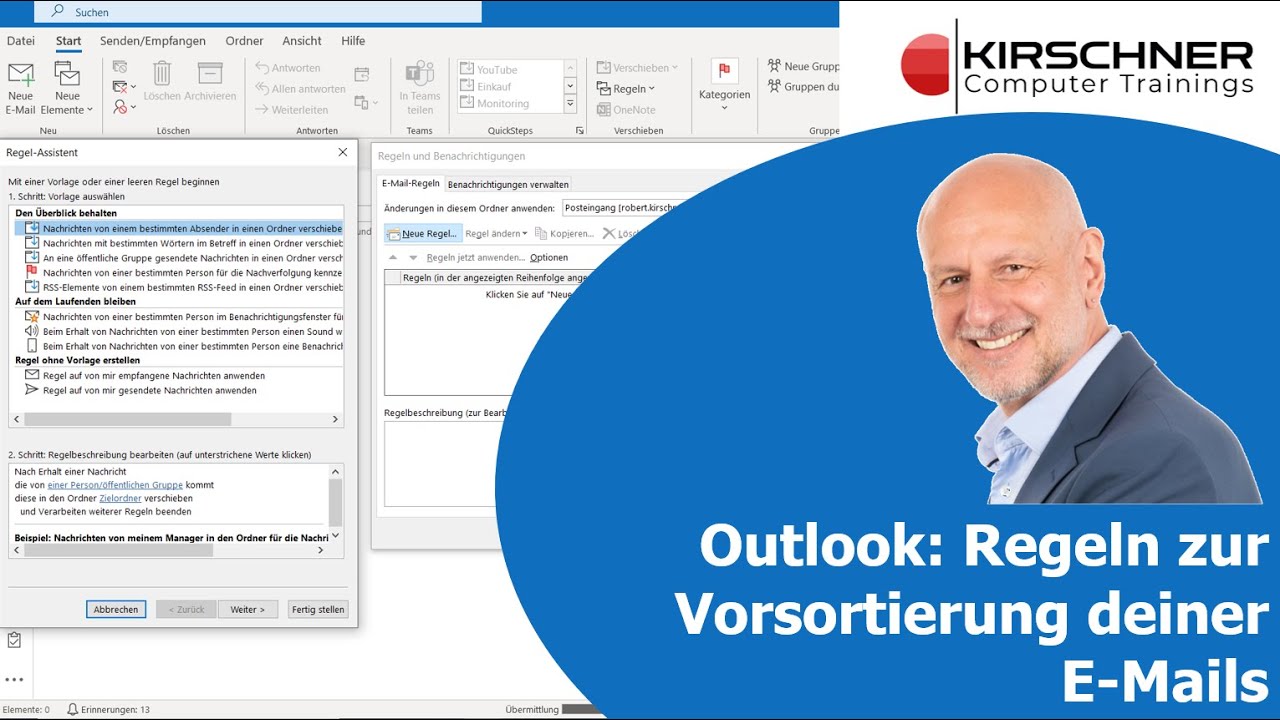Open the Hilfe ribbon tab
The image size is (1280, 720).
tap(353, 41)
